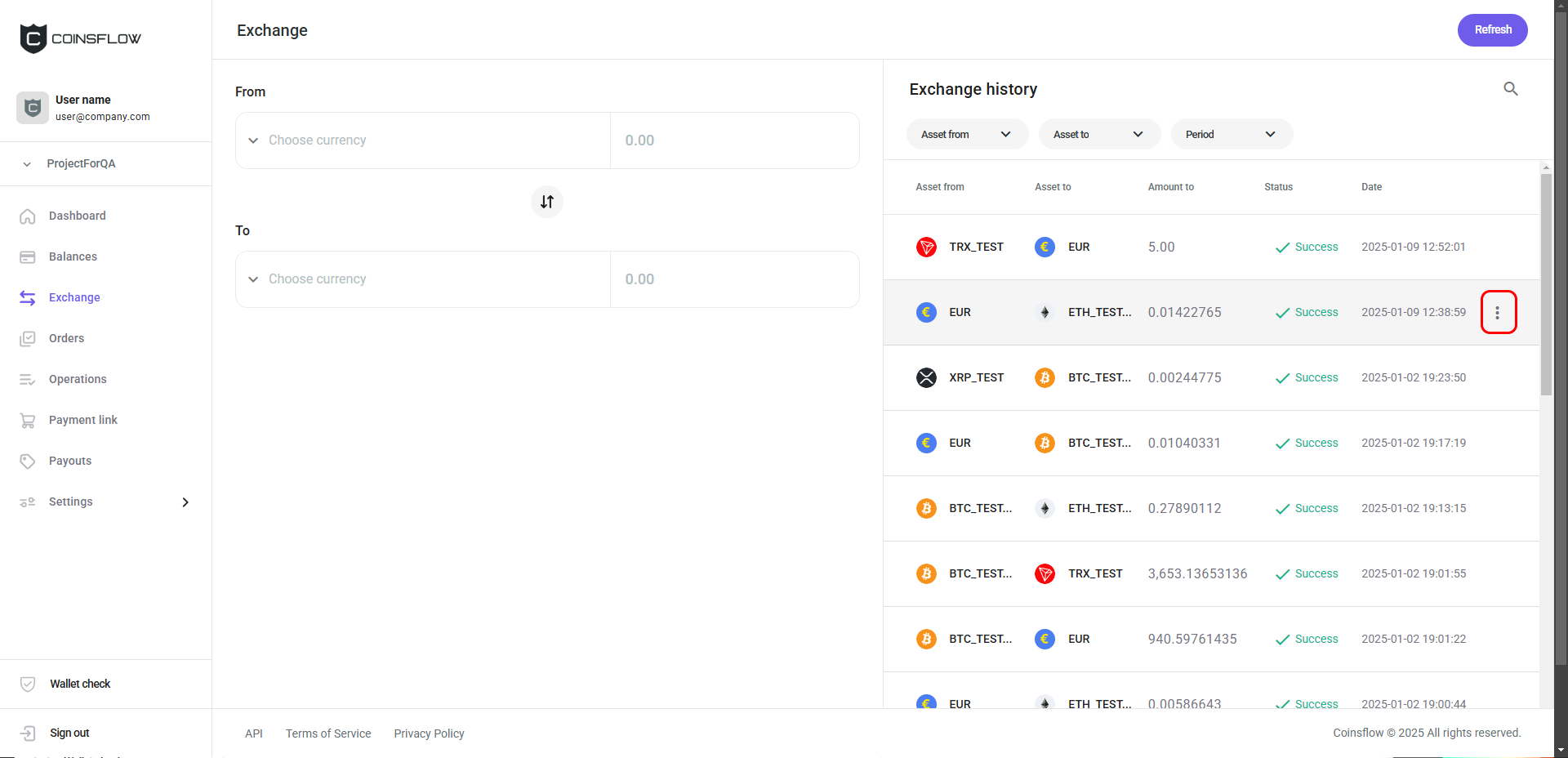Expand the Asset from filter dropdown
This screenshot has height=758, width=1568.
965,135
